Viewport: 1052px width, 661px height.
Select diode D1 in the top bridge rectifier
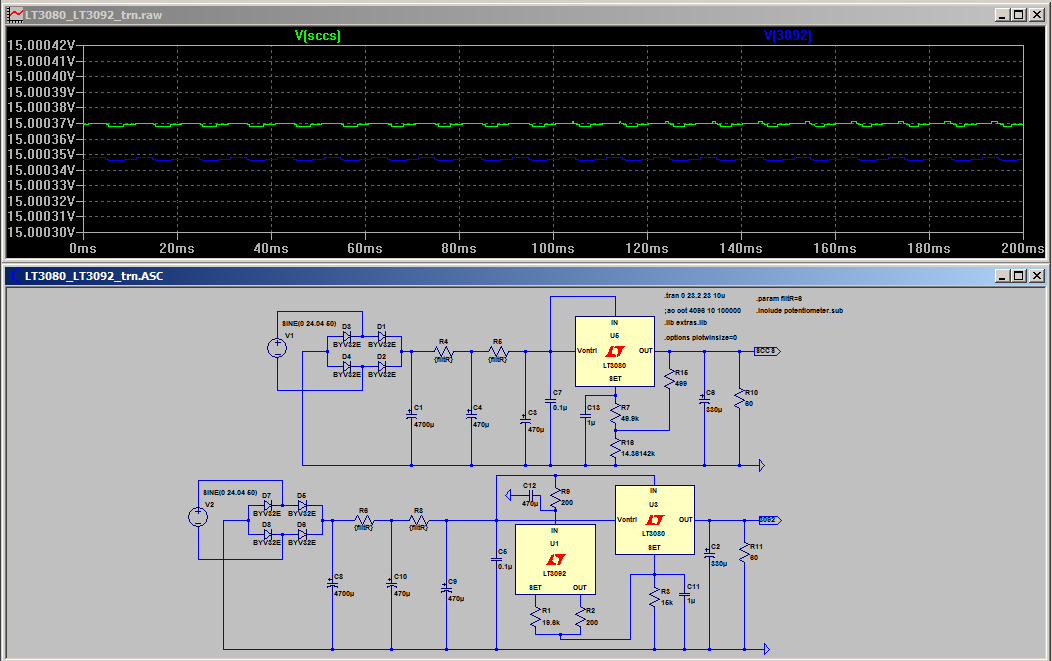tap(382, 336)
